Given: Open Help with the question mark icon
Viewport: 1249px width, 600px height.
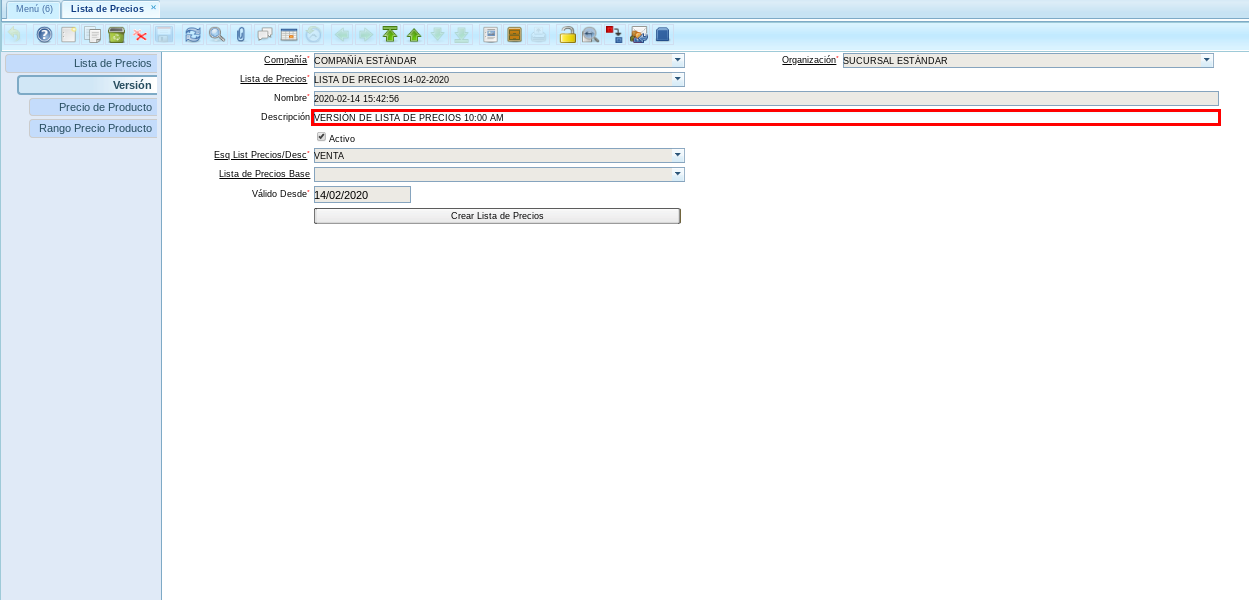Looking at the screenshot, I should (44, 34).
